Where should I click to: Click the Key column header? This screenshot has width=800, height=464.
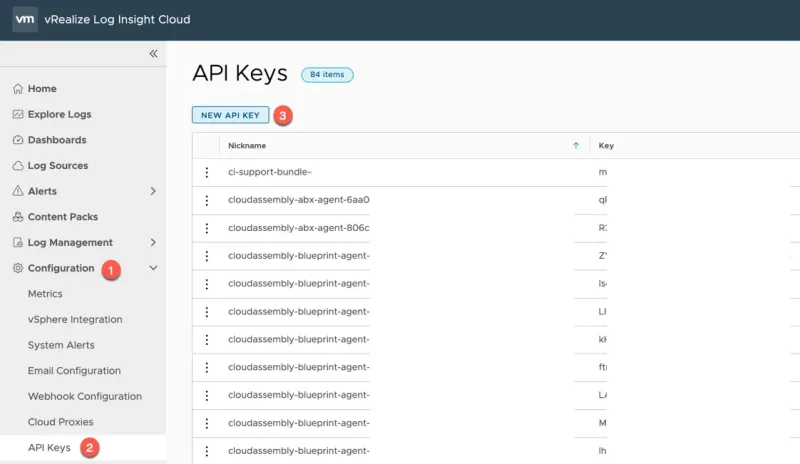point(606,146)
